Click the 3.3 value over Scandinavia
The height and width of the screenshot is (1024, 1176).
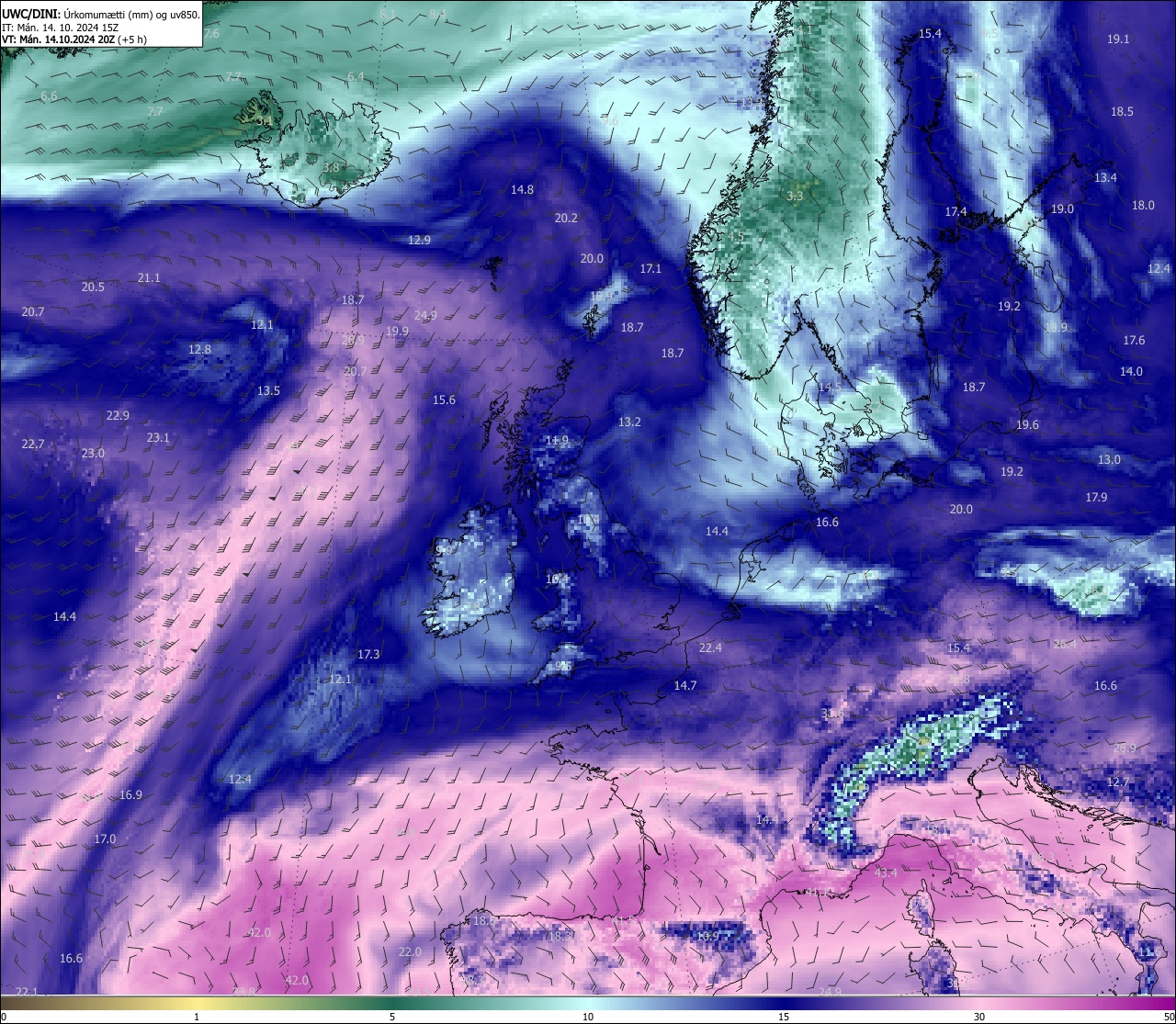[x=795, y=196]
